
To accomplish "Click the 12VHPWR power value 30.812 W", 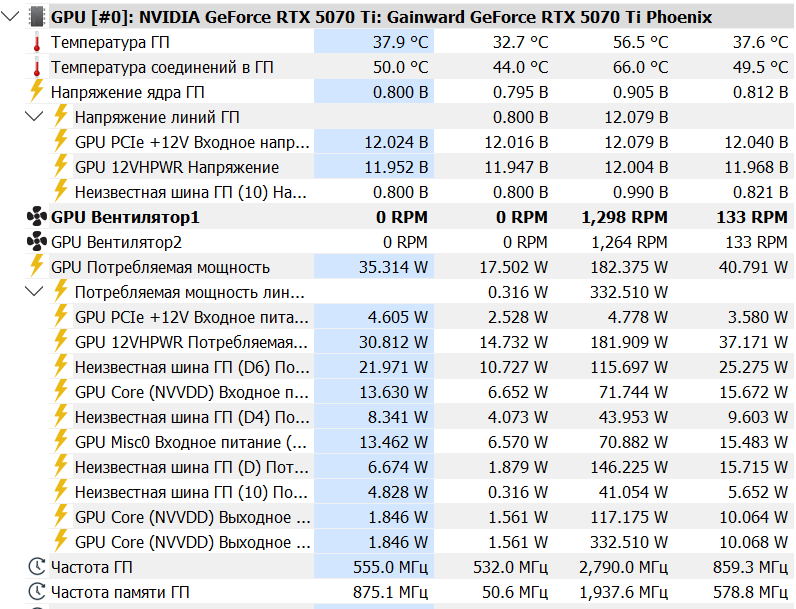I will click(x=393, y=342).
